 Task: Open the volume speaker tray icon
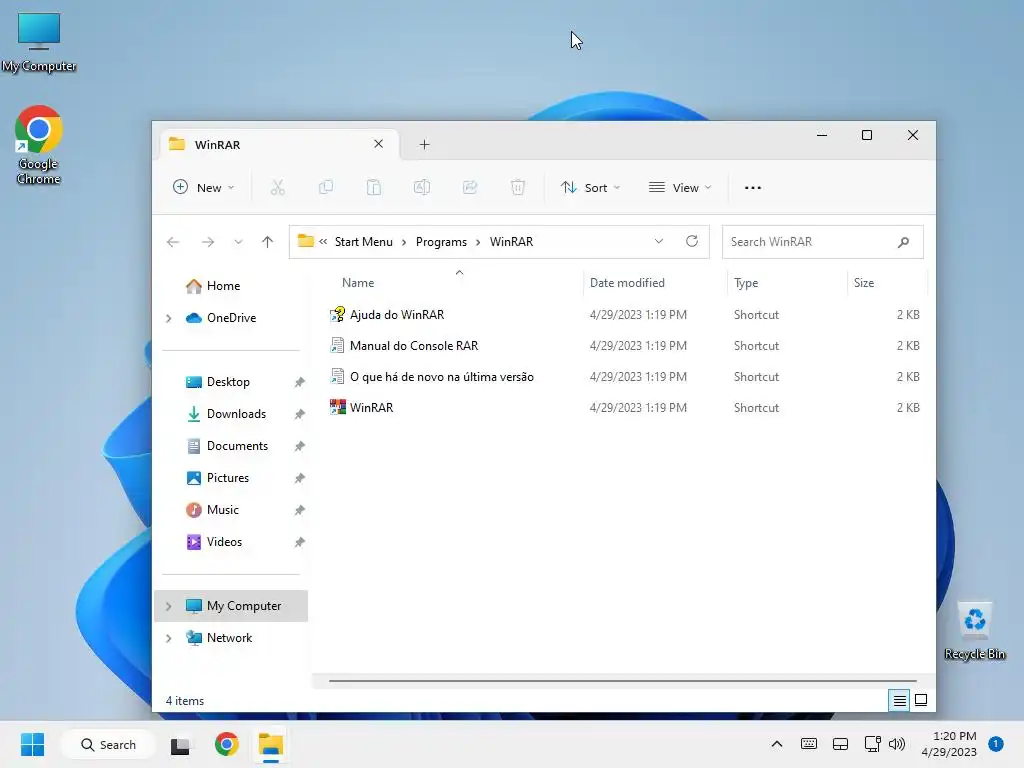click(897, 744)
